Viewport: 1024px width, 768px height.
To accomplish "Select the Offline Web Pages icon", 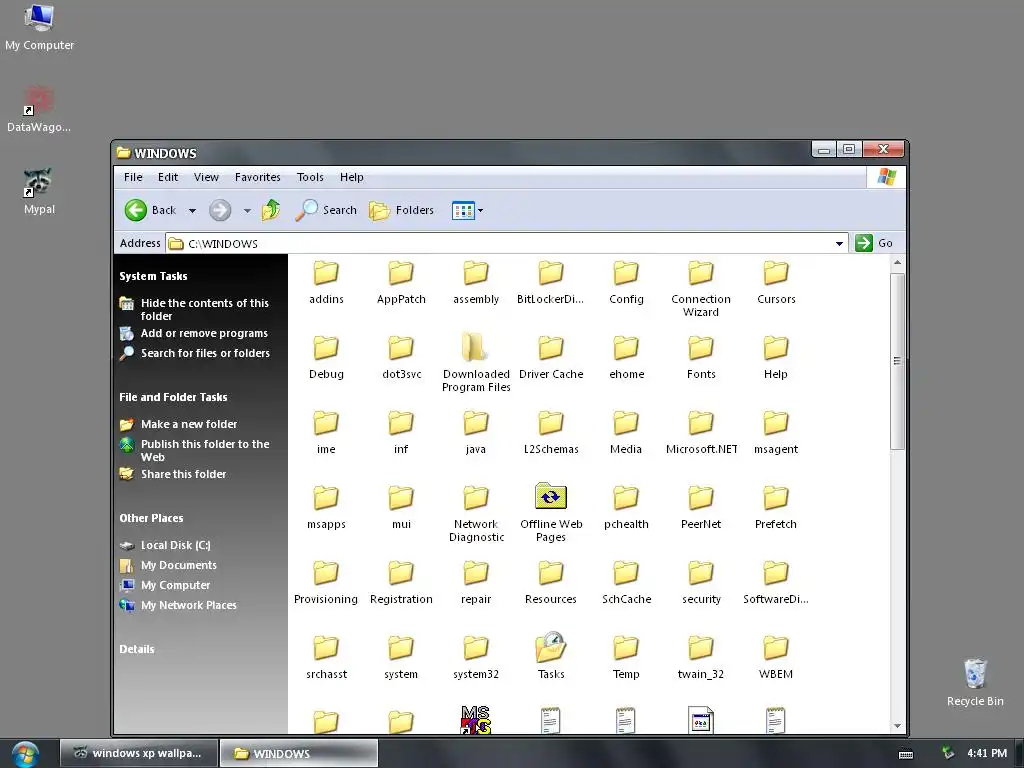I will 551,496.
